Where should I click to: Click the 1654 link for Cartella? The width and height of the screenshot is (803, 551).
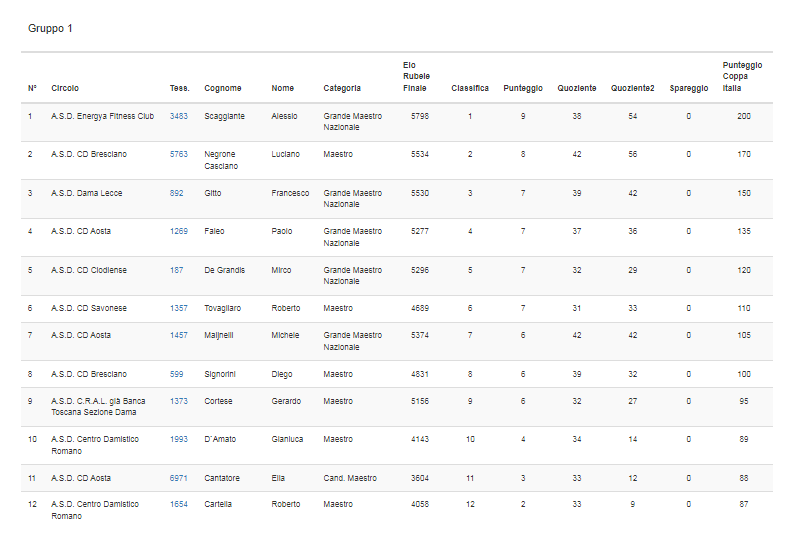[x=179, y=504]
